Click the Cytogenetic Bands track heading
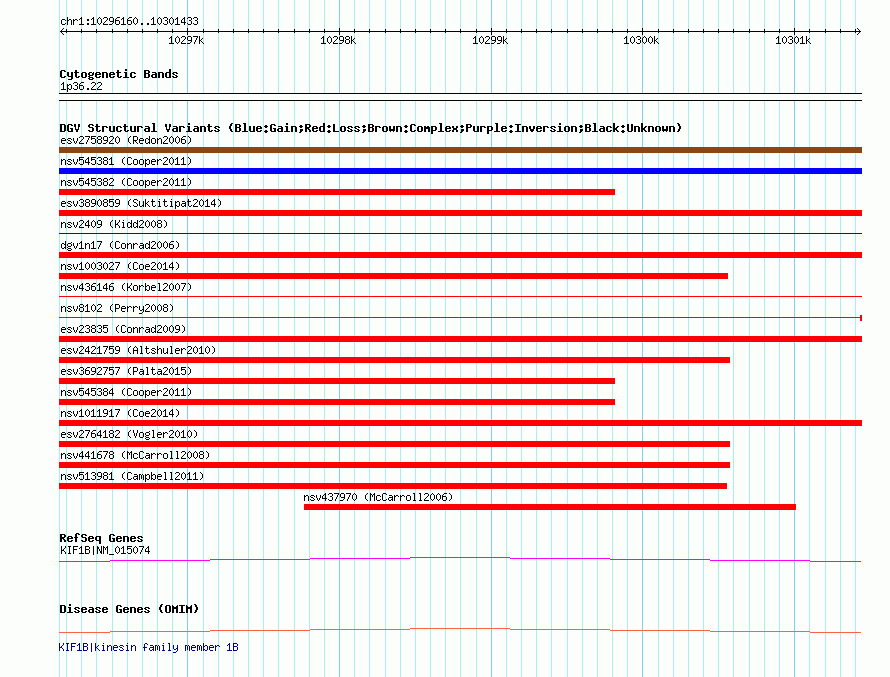Viewport: 890px width, 677px height. 119,74
